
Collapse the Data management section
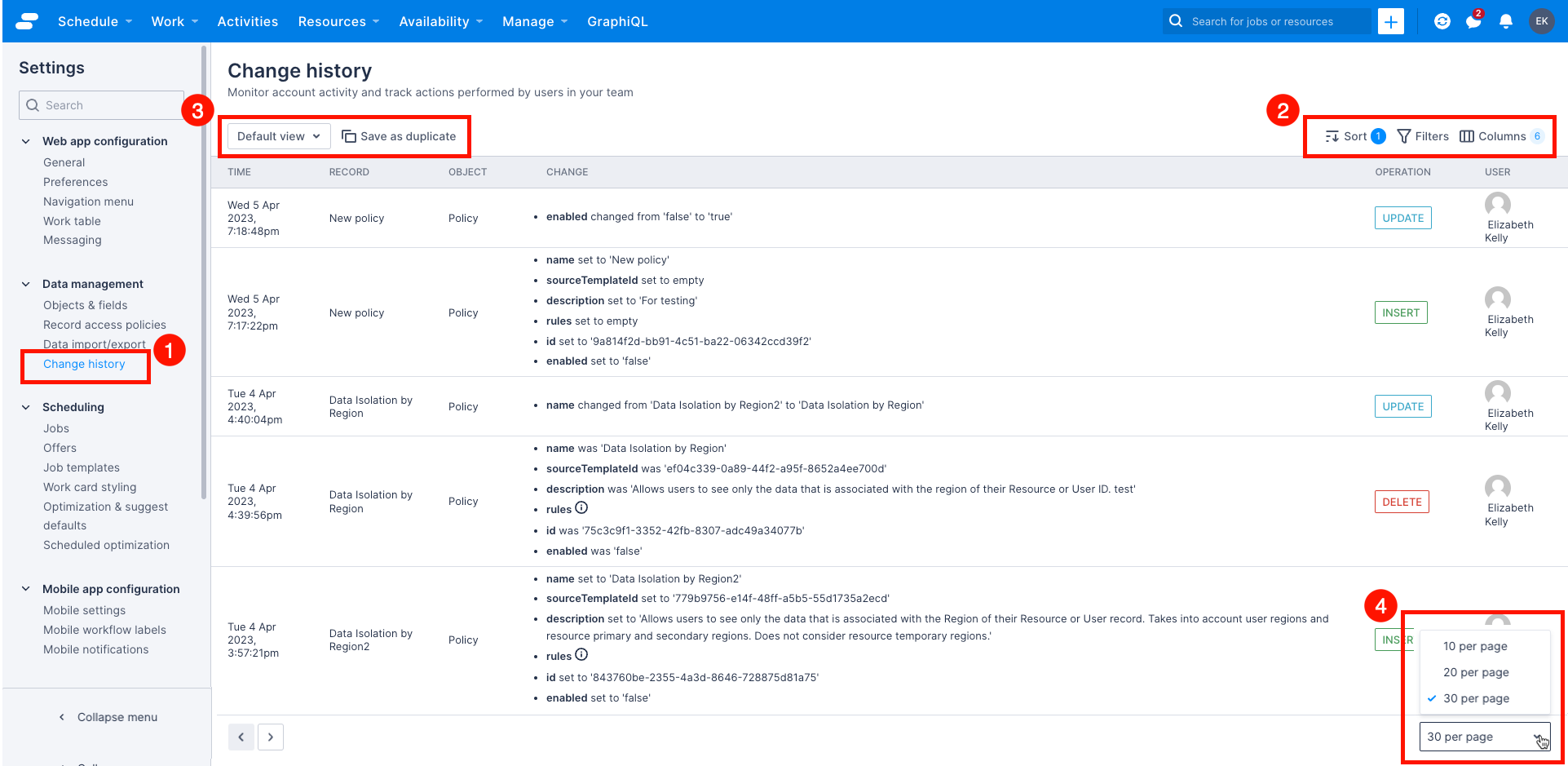tap(24, 283)
